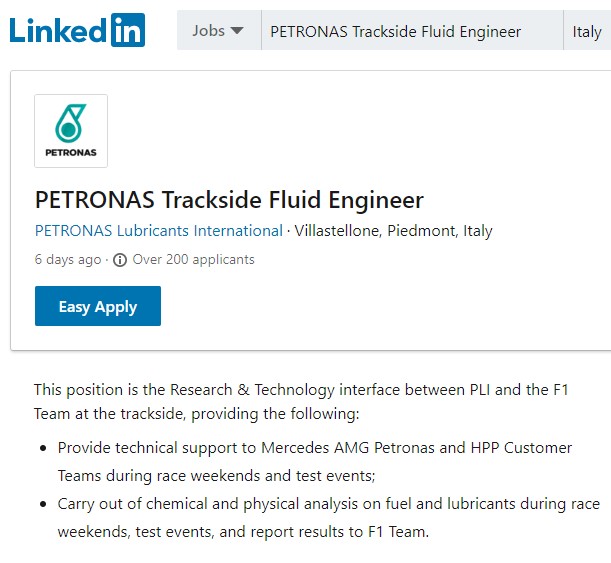Click the blue 'in' logo square
Screen dimensions: 611x563
pos(128,30)
